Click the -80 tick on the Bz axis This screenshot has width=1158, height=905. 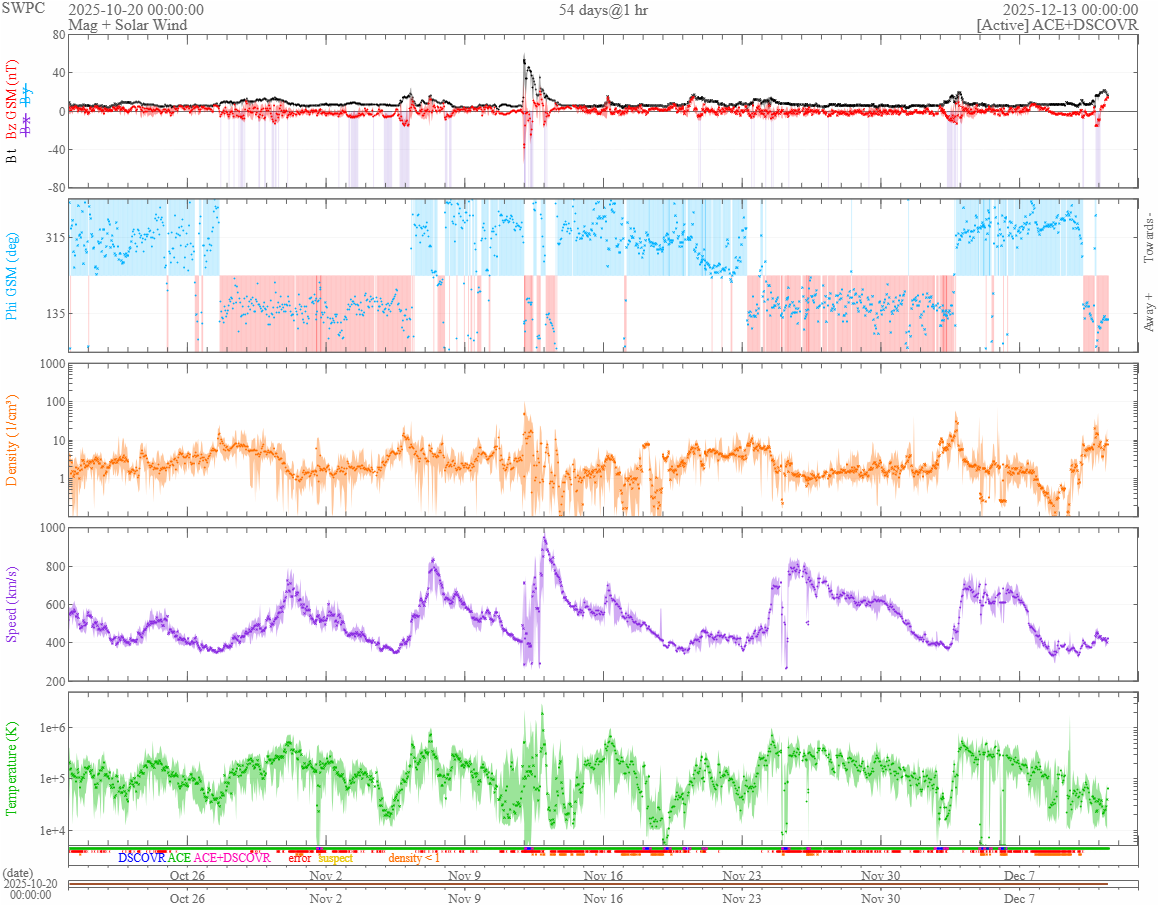pyautogui.click(x=57, y=187)
